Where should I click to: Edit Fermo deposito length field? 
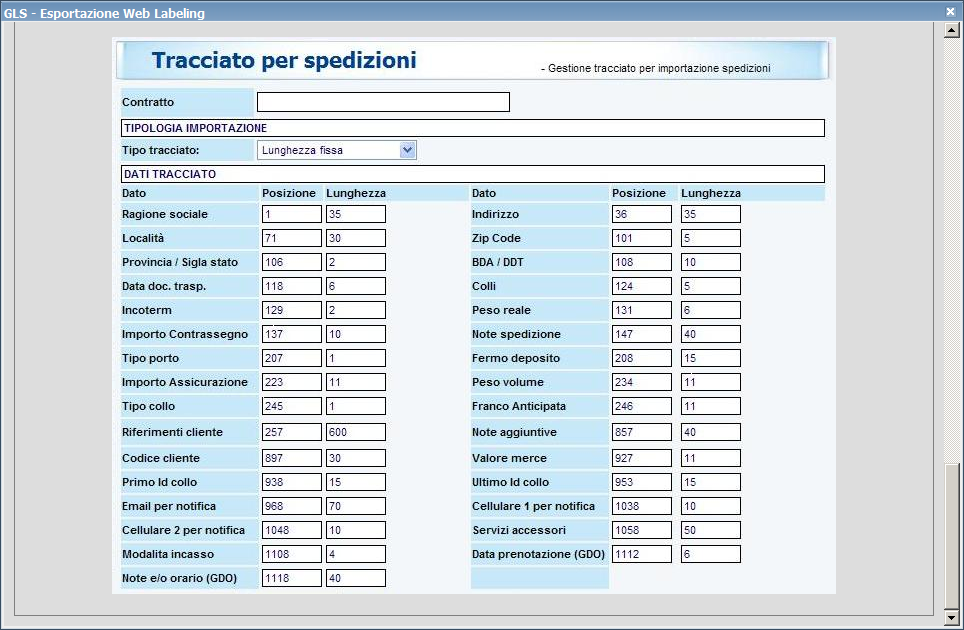[711, 358]
